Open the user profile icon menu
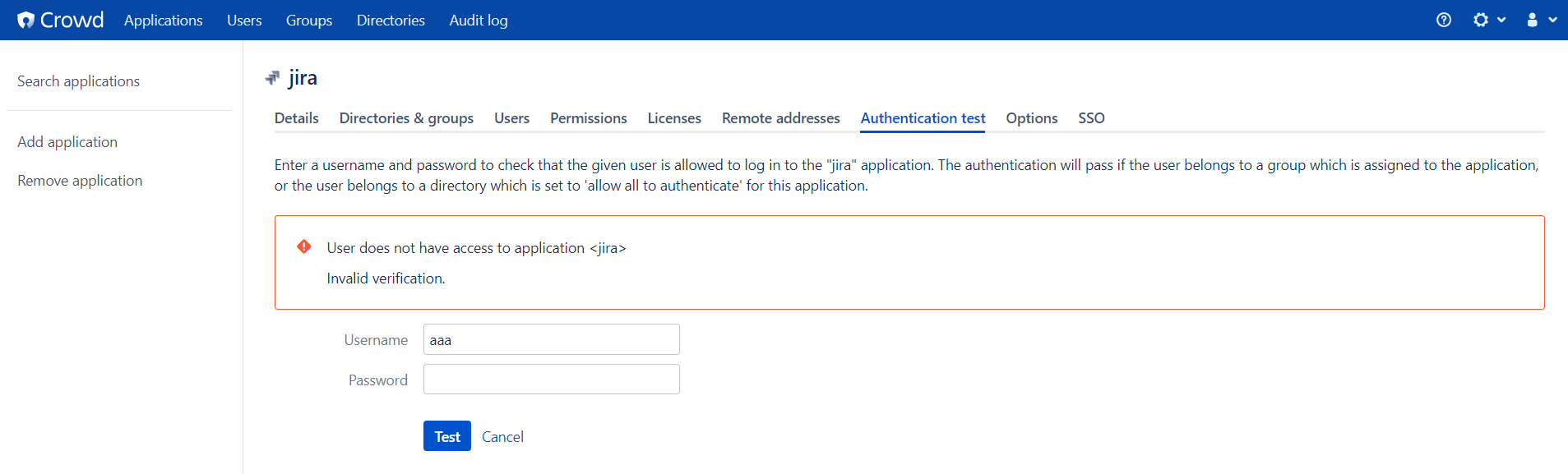The width and height of the screenshot is (1568, 474). click(1533, 20)
